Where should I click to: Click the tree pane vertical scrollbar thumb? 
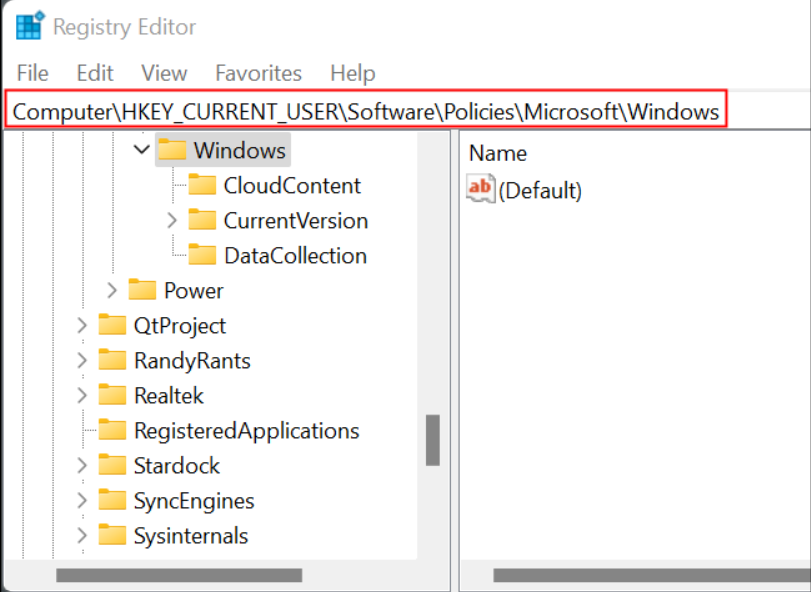(x=433, y=440)
